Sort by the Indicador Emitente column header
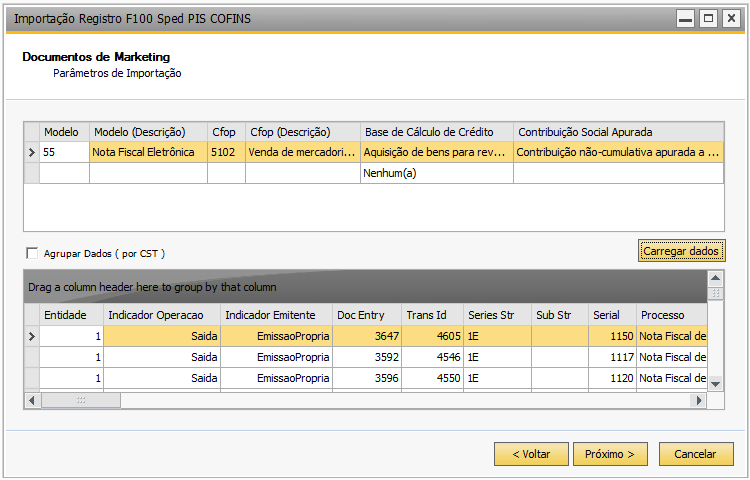This screenshot has height=480, width=750. coord(276,315)
